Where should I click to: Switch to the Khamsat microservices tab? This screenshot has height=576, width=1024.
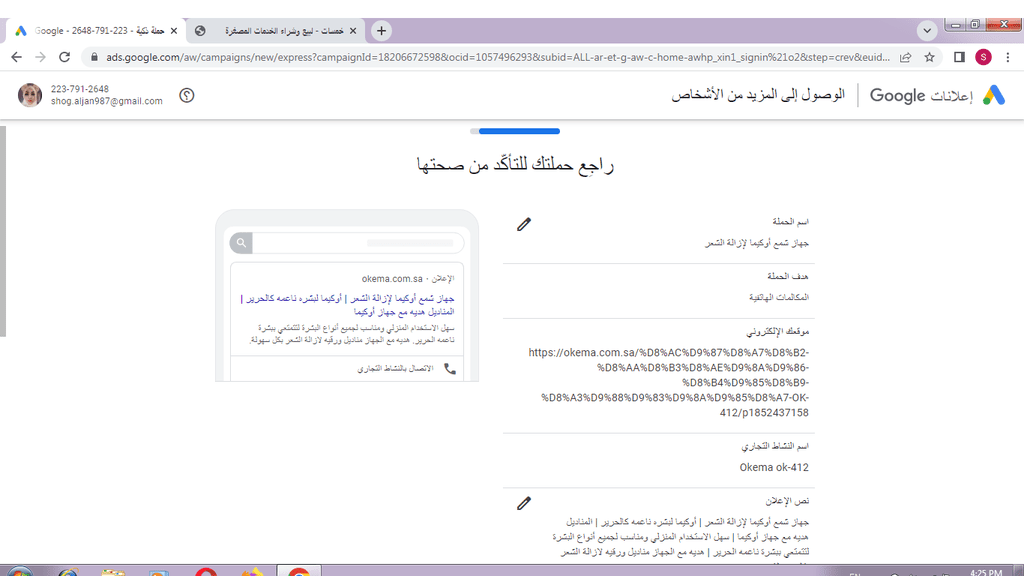click(x=275, y=31)
